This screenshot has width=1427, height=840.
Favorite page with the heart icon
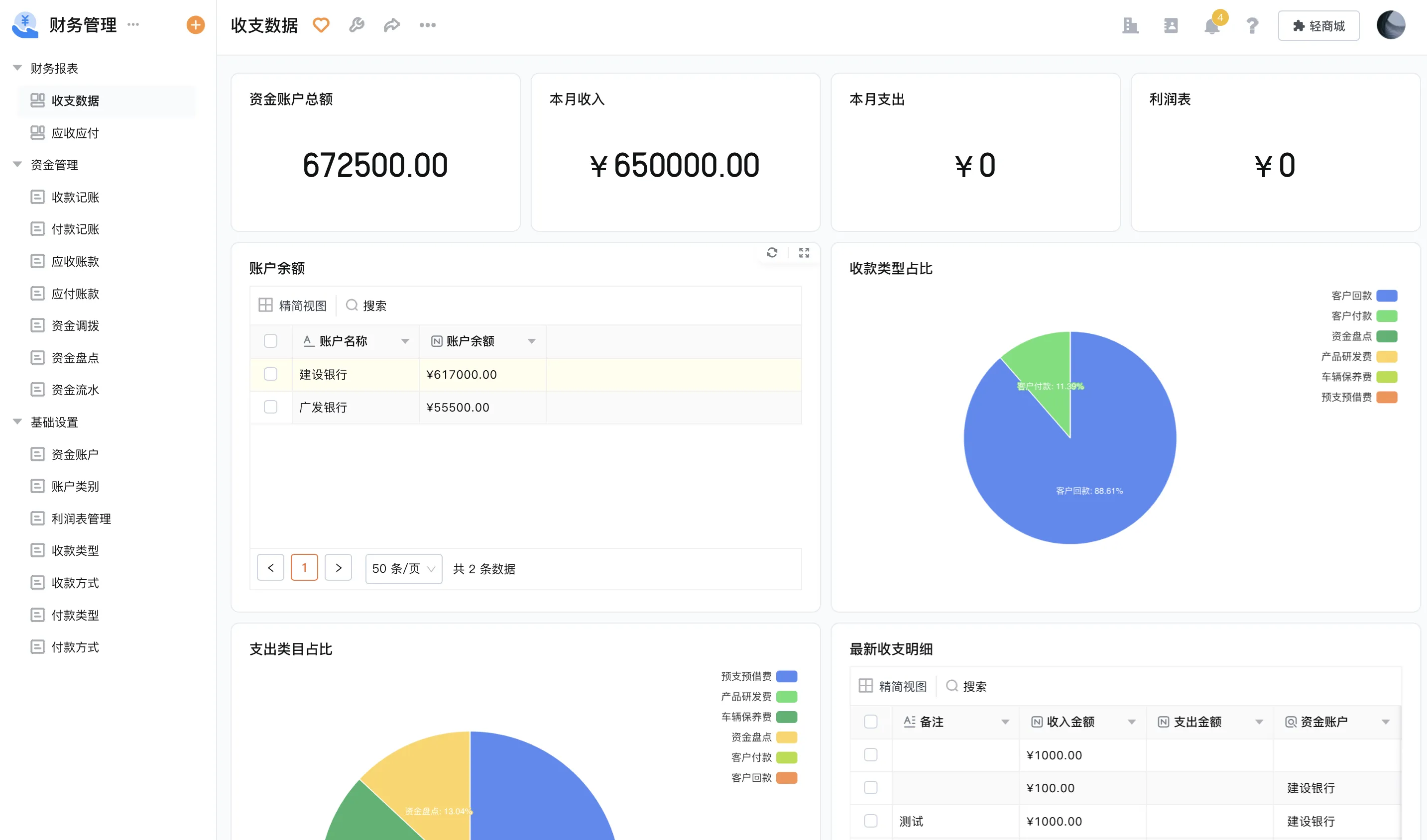321,25
